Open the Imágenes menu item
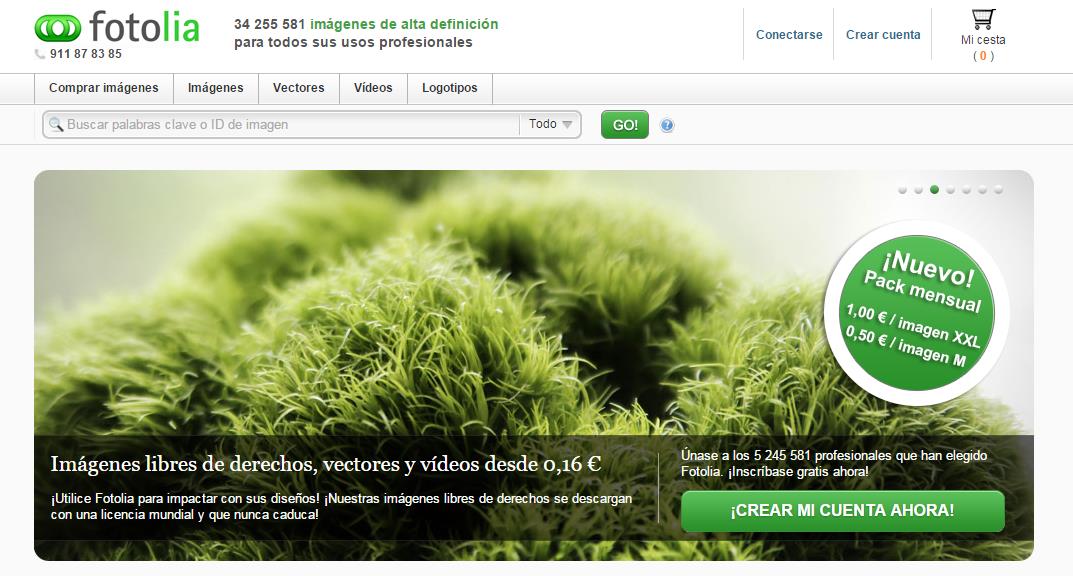The width and height of the screenshot is (1073, 576). click(x=216, y=88)
